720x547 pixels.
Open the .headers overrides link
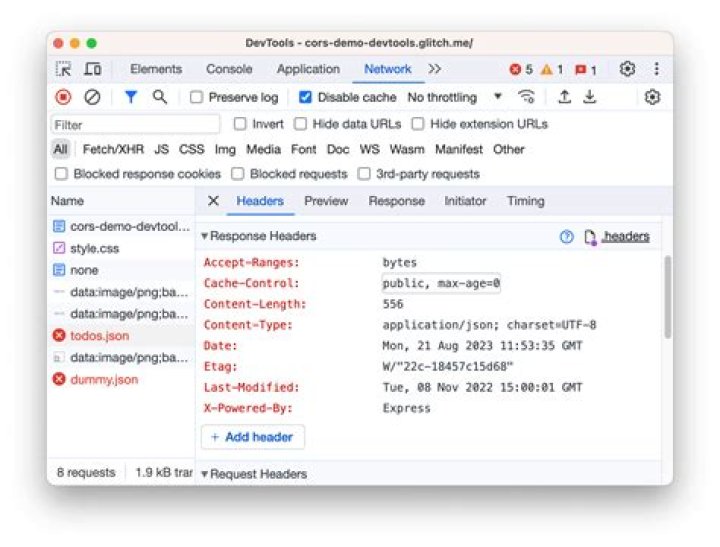click(x=625, y=237)
